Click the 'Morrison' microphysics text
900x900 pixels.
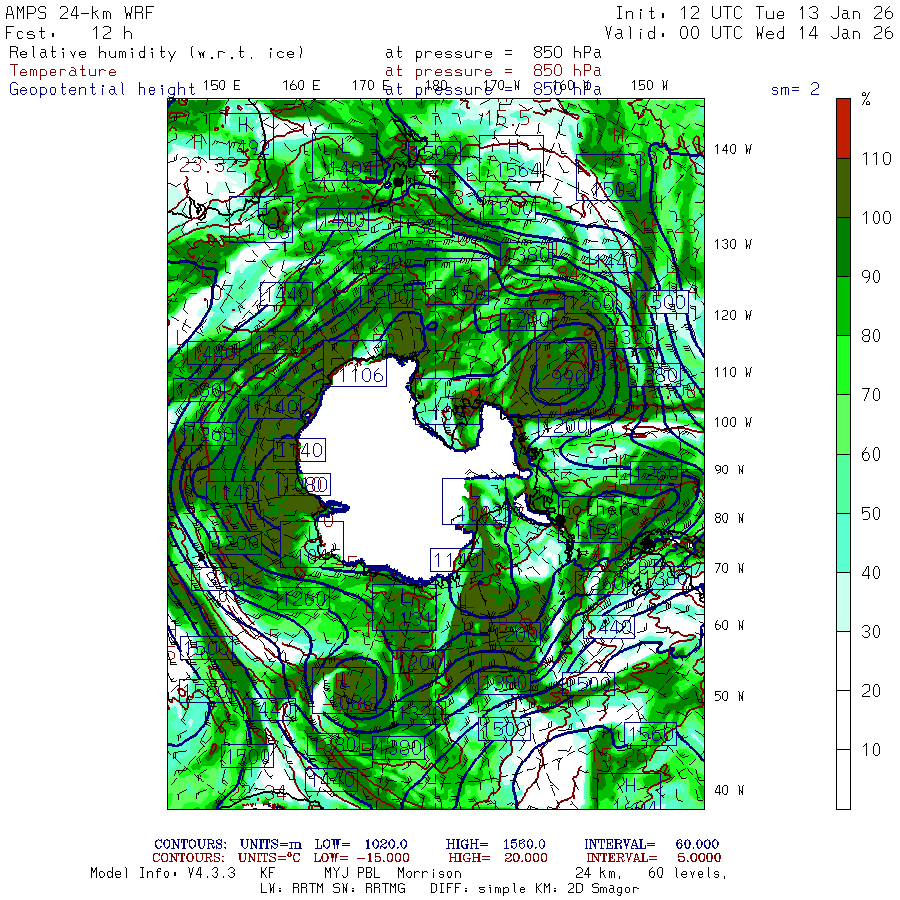[429, 873]
